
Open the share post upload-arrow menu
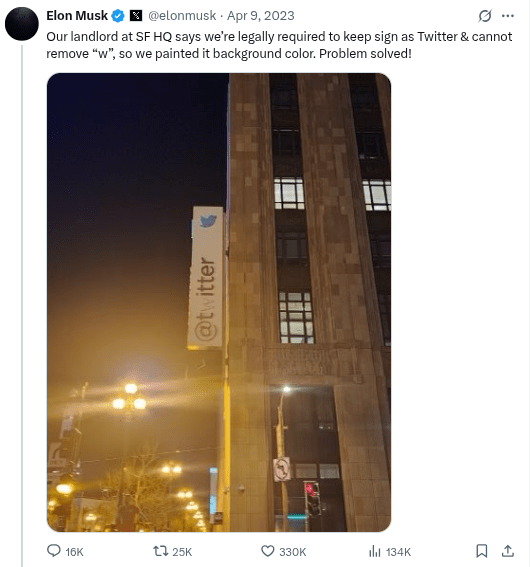(x=508, y=551)
